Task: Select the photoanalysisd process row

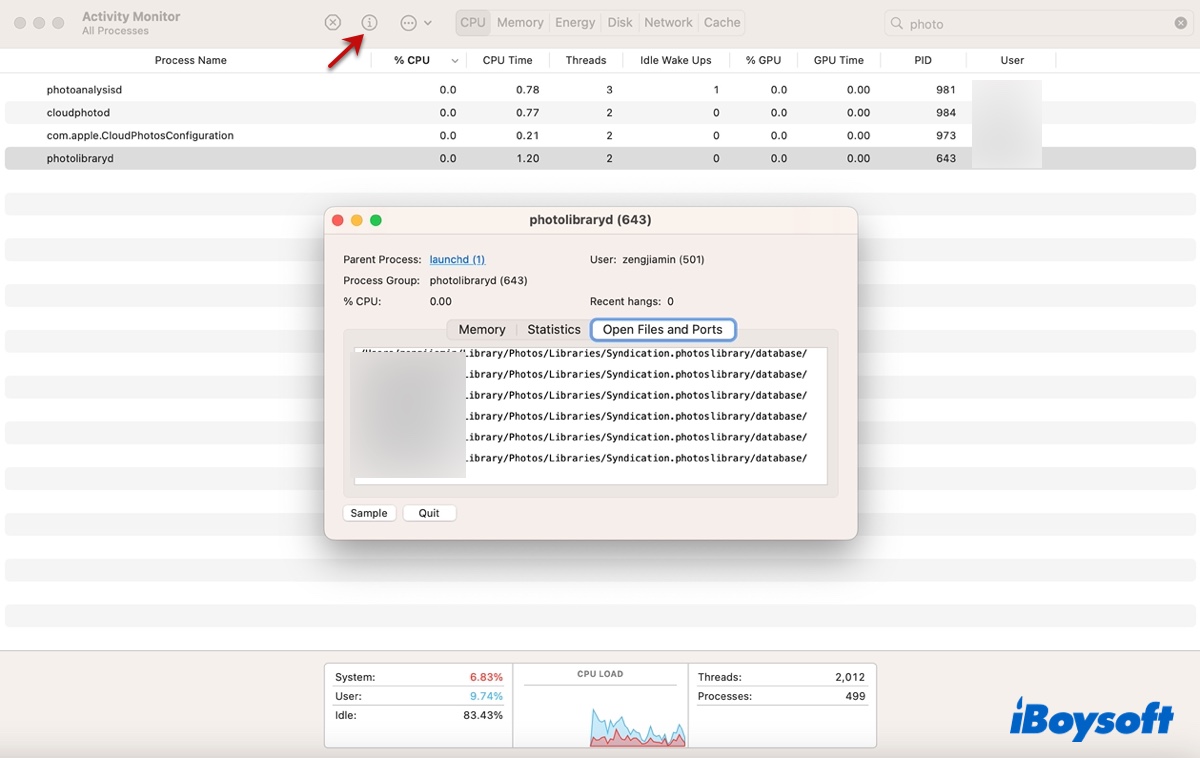Action: pos(600,90)
